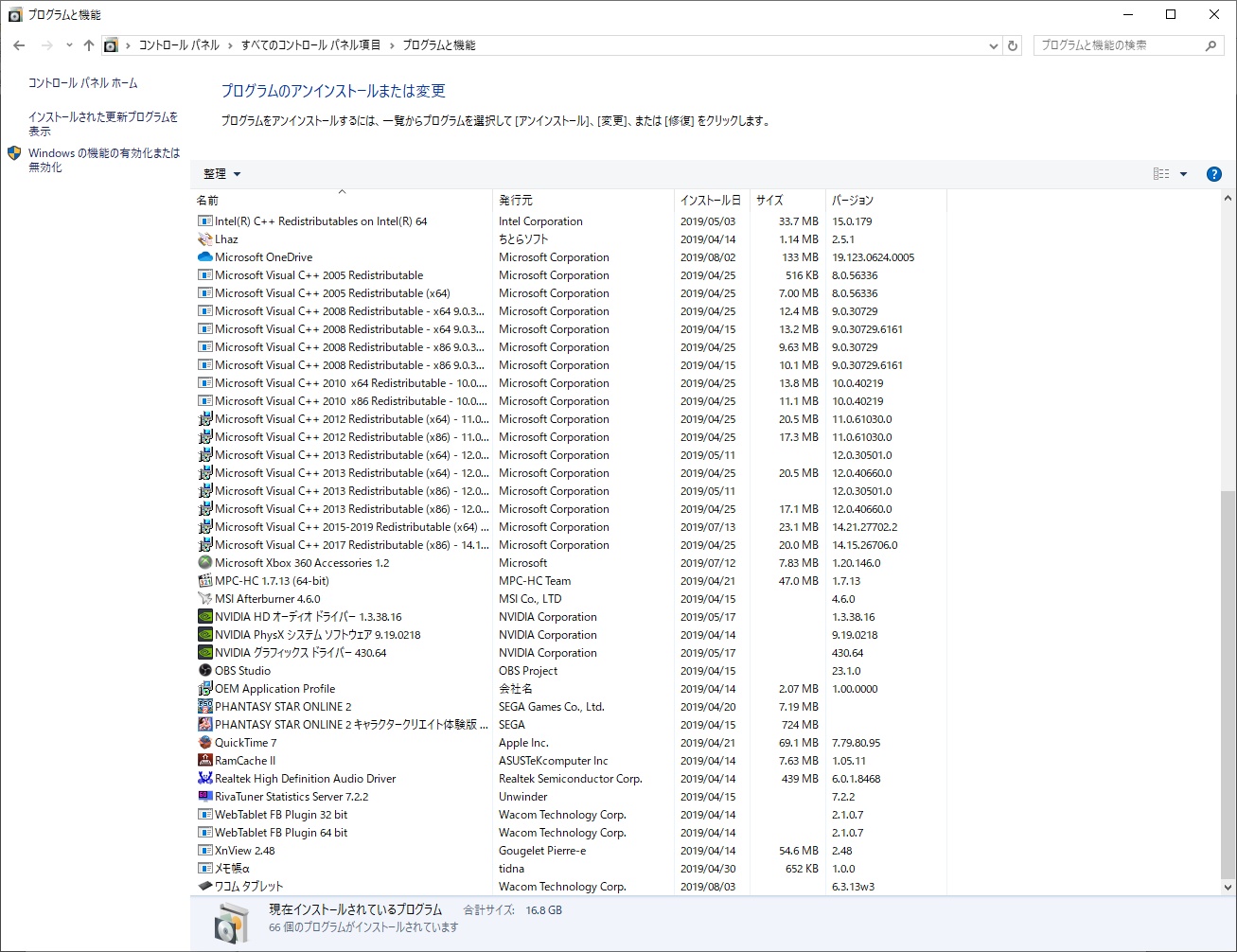Click the OBS Studio icon

[x=205, y=671]
